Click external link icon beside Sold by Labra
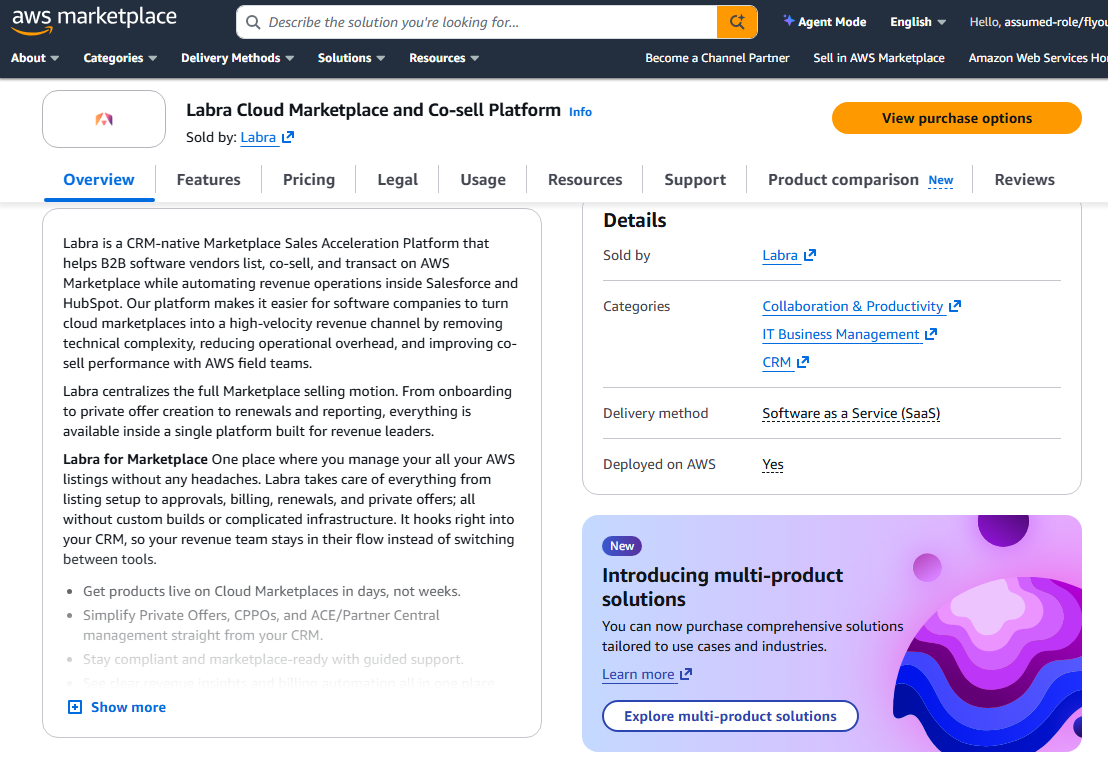The height and width of the screenshot is (781, 1108). pos(288,138)
